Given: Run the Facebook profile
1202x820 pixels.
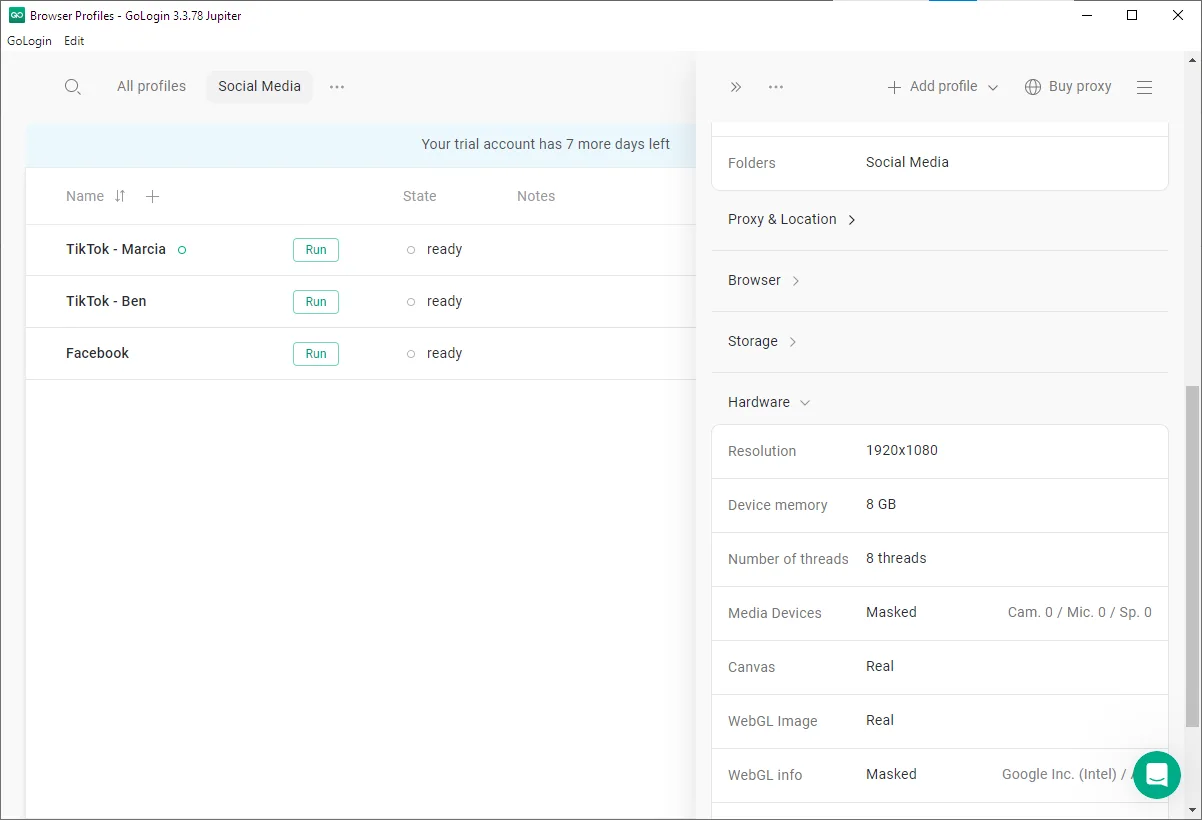Looking at the screenshot, I should pos(316,354).
